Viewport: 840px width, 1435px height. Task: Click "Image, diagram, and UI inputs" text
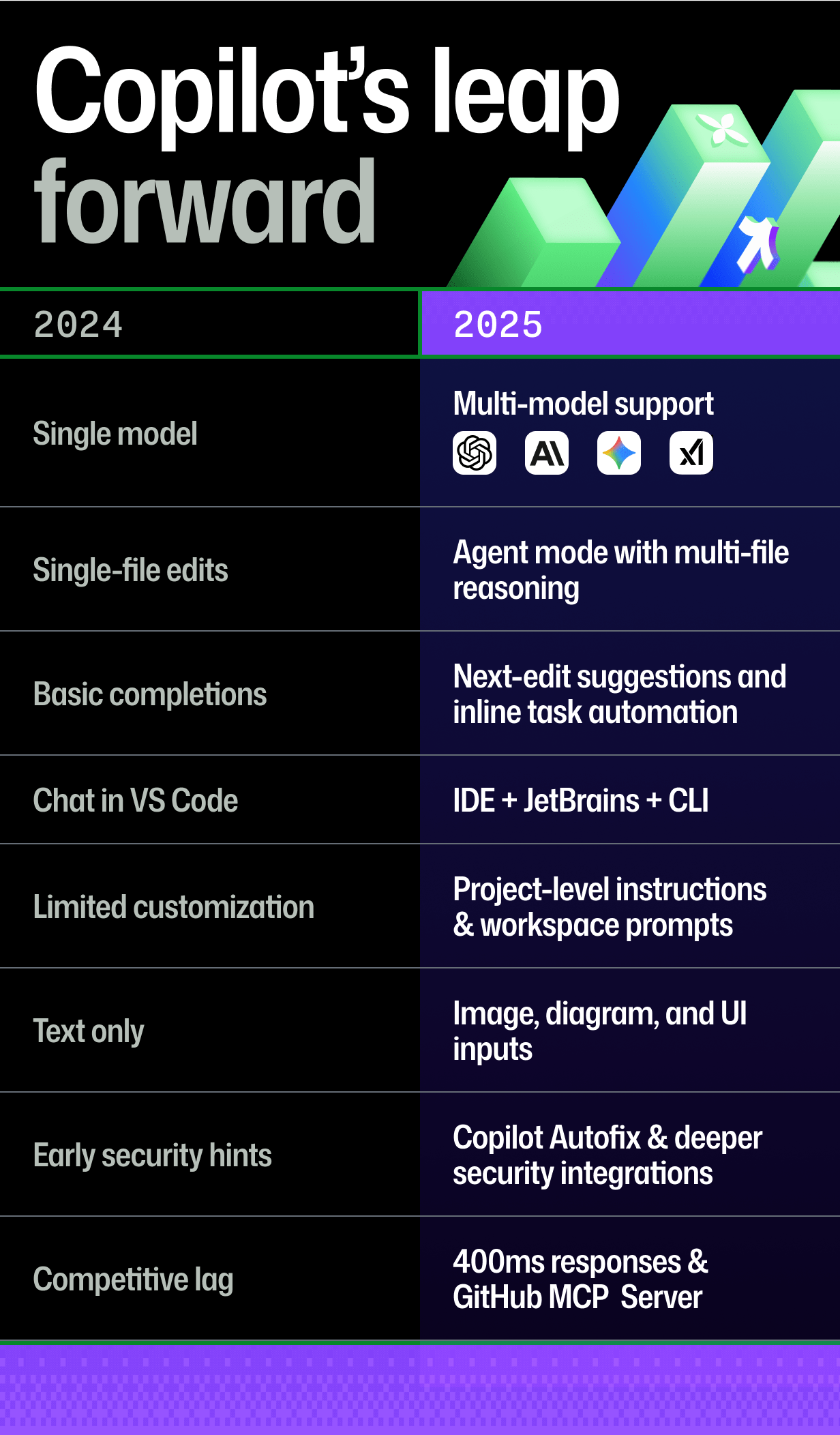coord(600,1031)
